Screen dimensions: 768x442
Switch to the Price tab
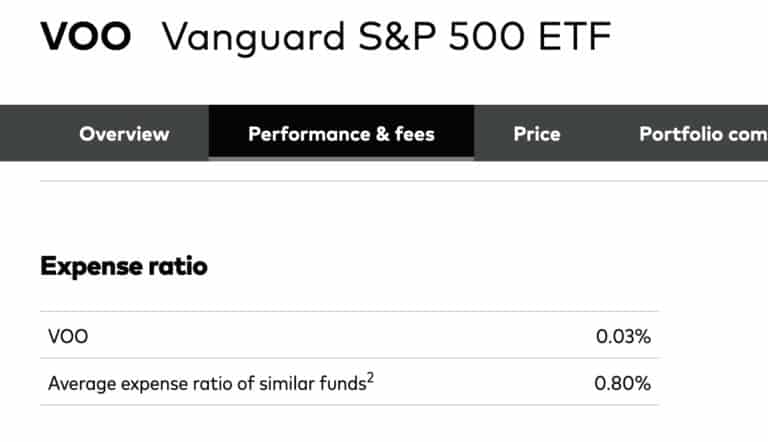click(x=537, y=134)
